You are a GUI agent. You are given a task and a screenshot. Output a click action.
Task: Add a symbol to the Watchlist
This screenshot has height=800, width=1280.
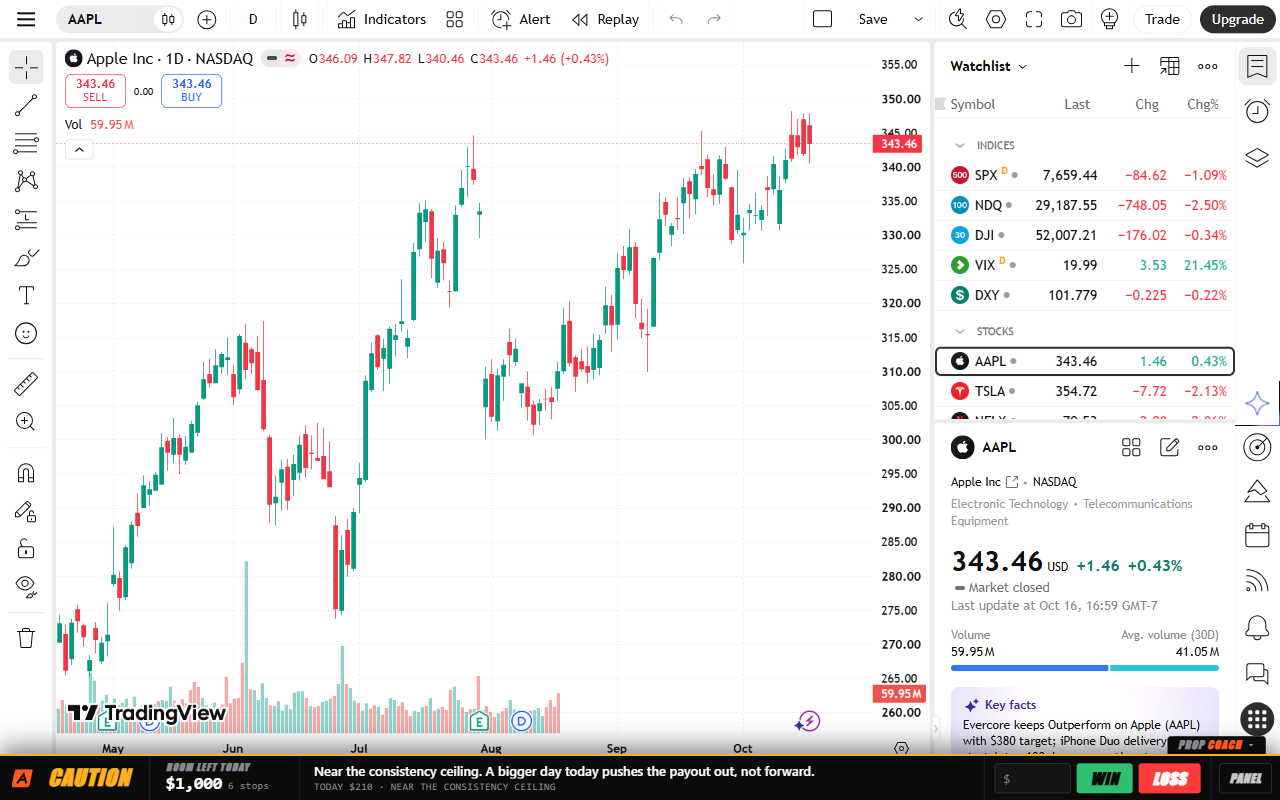(x=1131, y=66)
